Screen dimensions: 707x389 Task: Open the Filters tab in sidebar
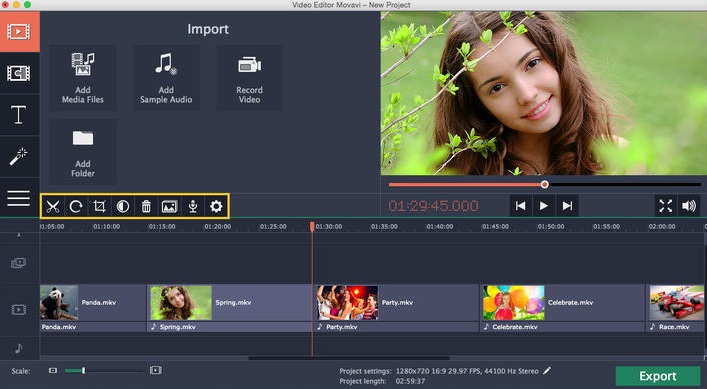tap(19, 73)
